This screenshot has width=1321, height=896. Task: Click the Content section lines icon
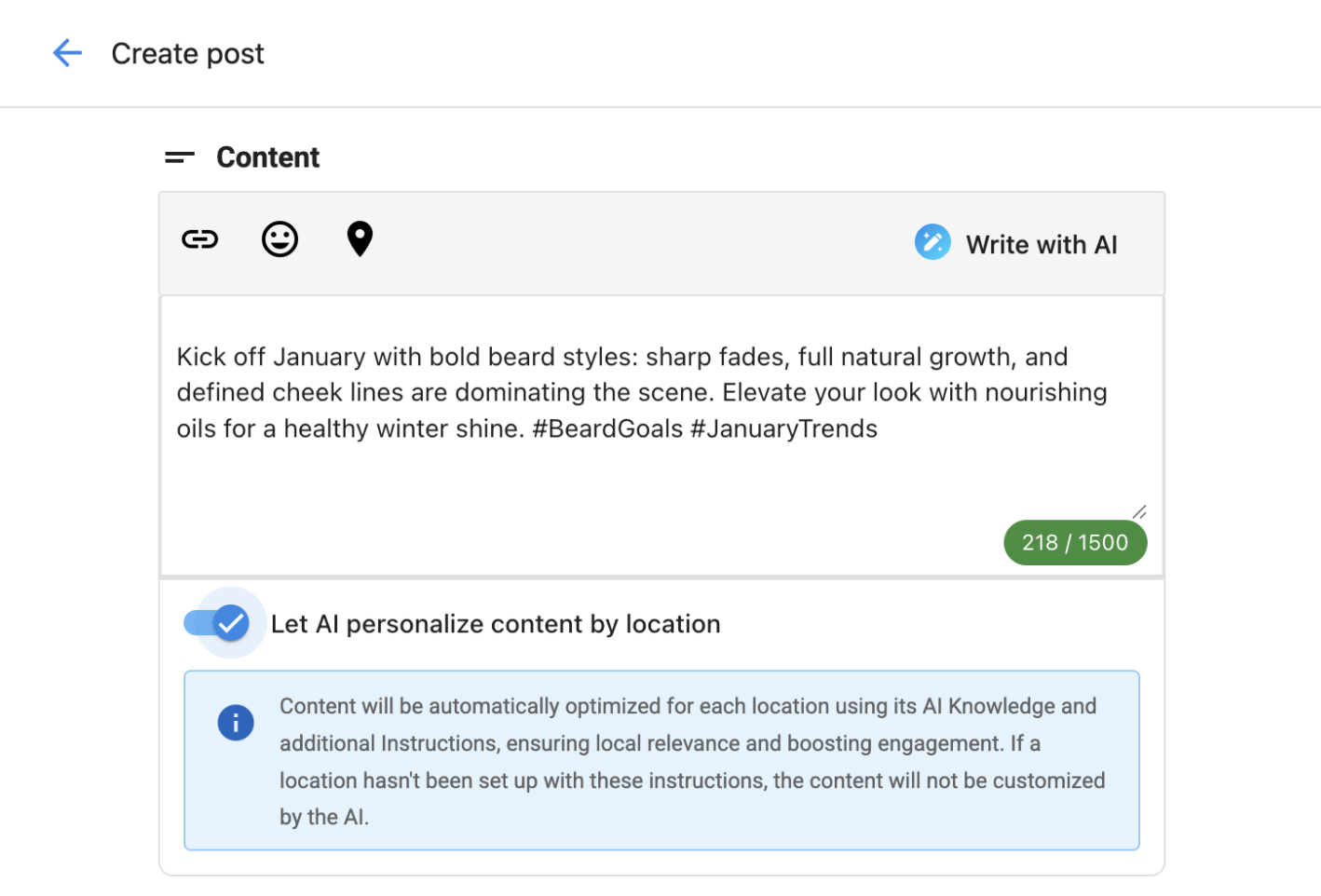click(x=179, y=157)
